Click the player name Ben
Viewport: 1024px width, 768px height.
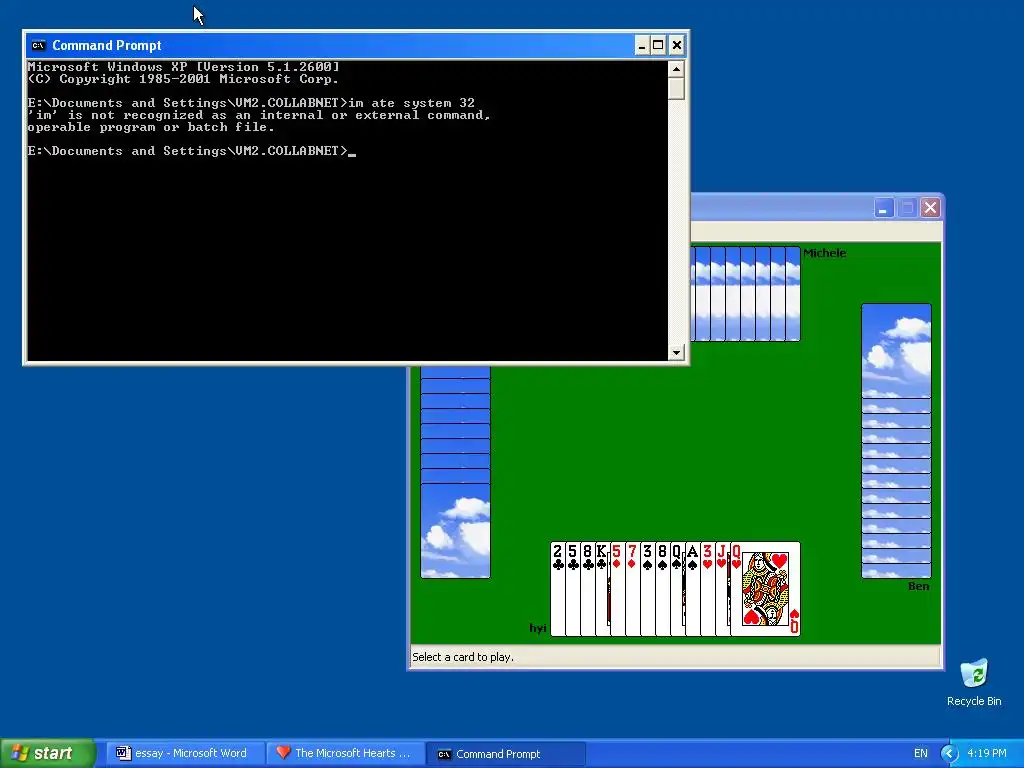pos(918,586)
